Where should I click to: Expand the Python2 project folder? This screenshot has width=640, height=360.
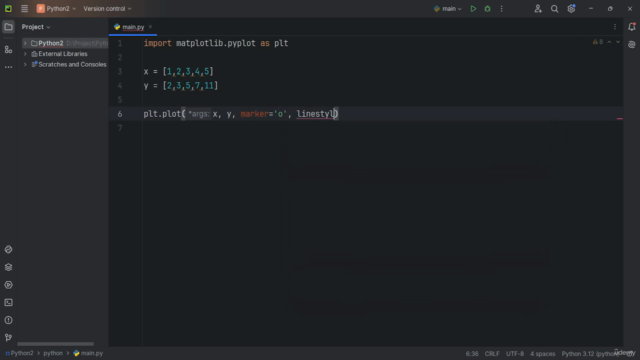(x=25, y=43)
